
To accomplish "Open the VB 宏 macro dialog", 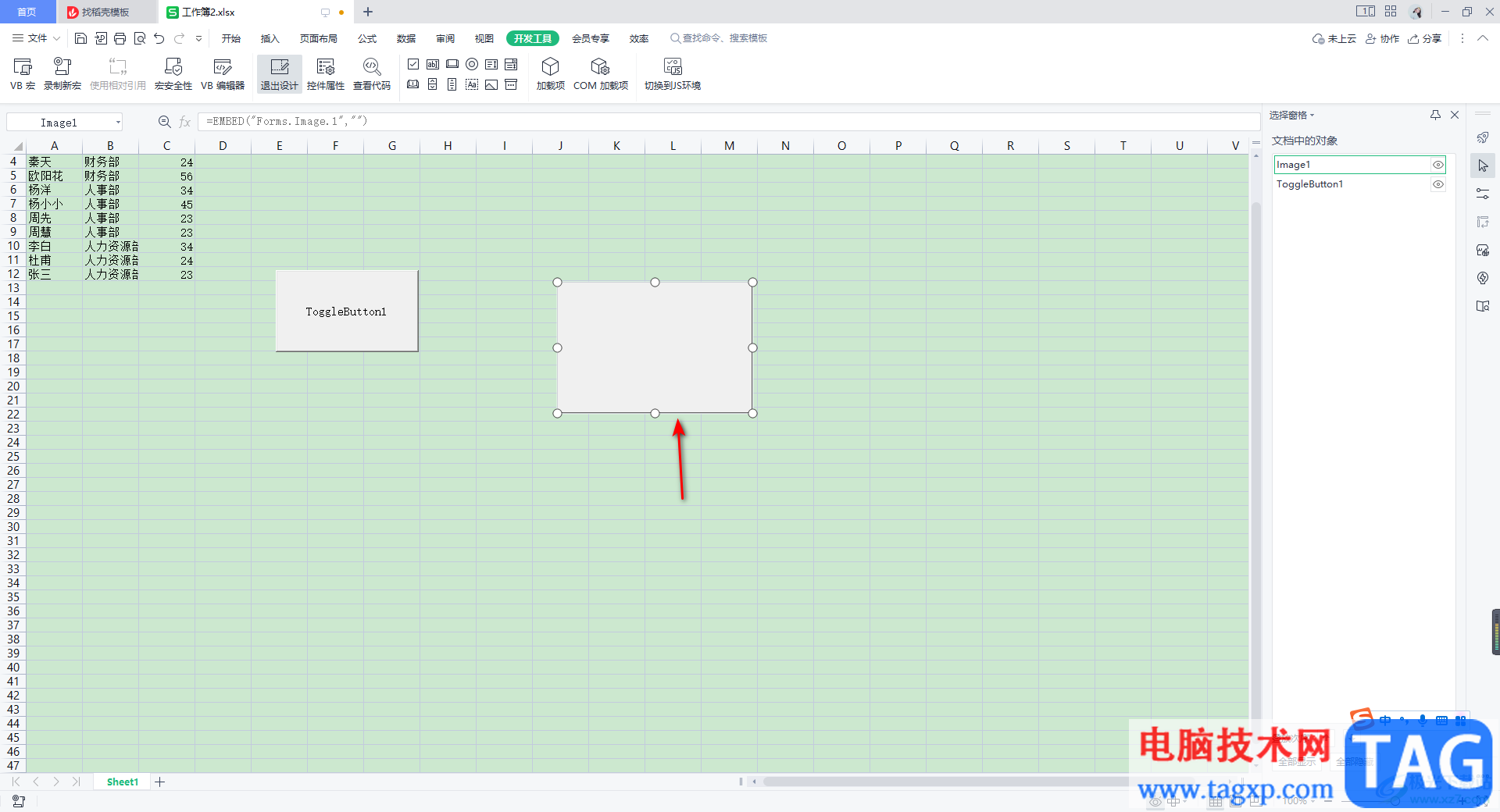I will pos(23,73).
